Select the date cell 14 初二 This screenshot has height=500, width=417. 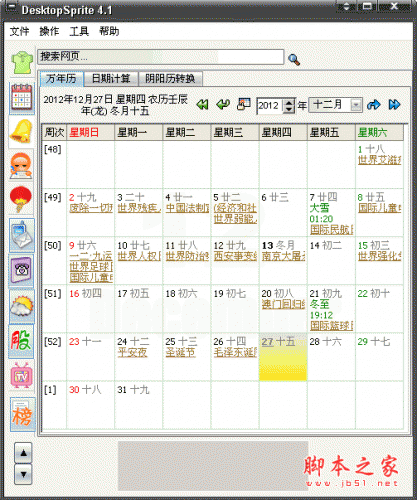(331, 261)
